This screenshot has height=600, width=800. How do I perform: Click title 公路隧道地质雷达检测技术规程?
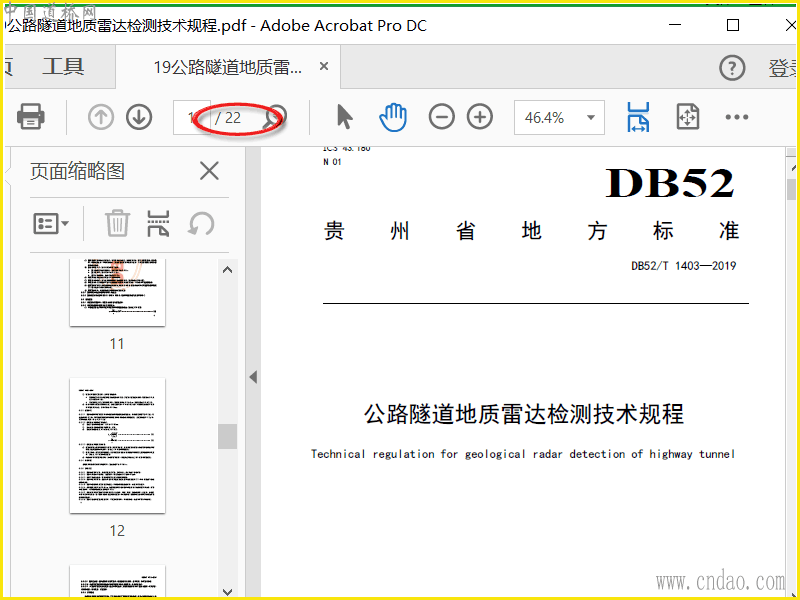[523, 414]
